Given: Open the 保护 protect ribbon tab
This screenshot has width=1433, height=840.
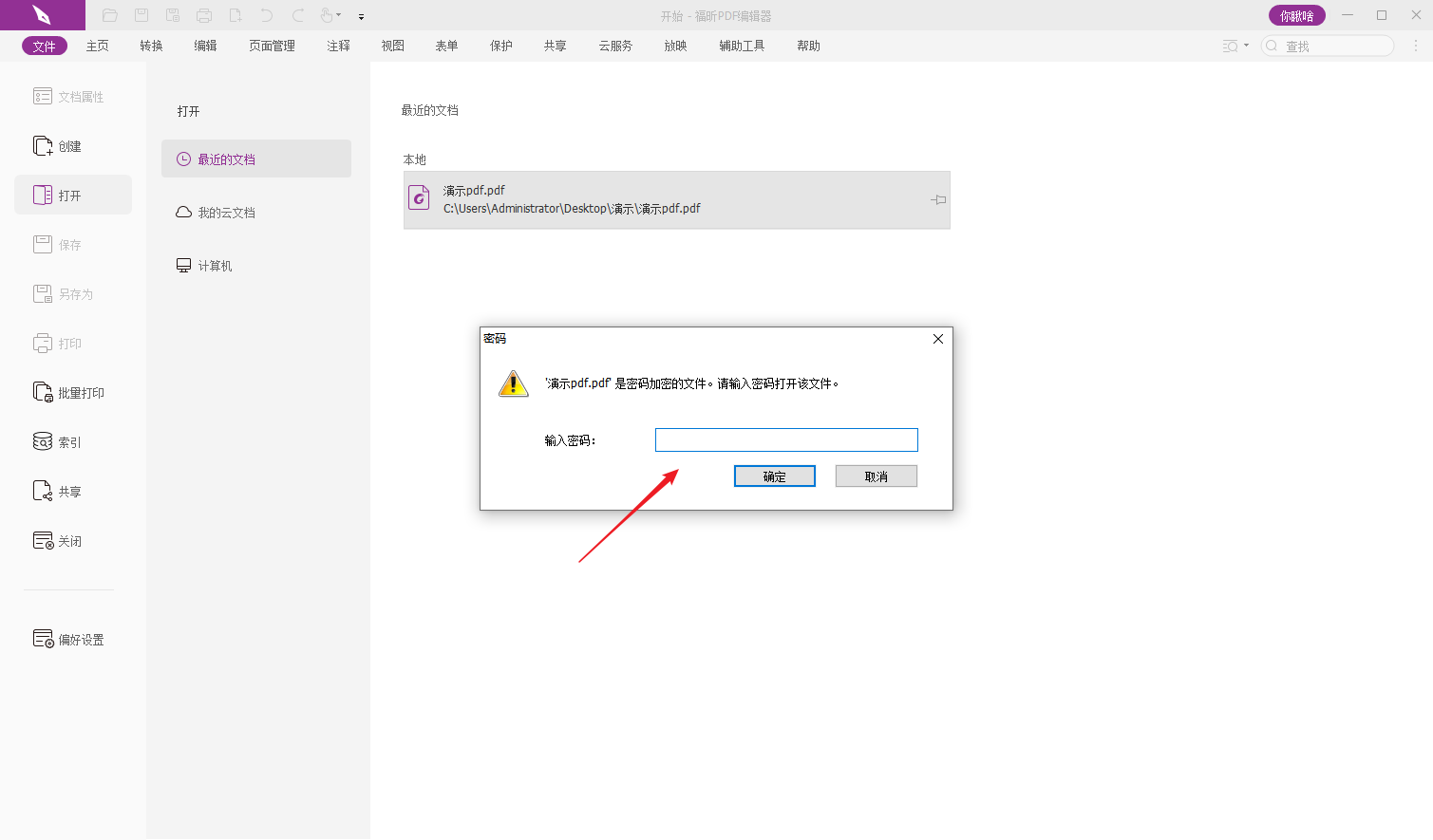Looking at the screenshot, I should (501, 46).
